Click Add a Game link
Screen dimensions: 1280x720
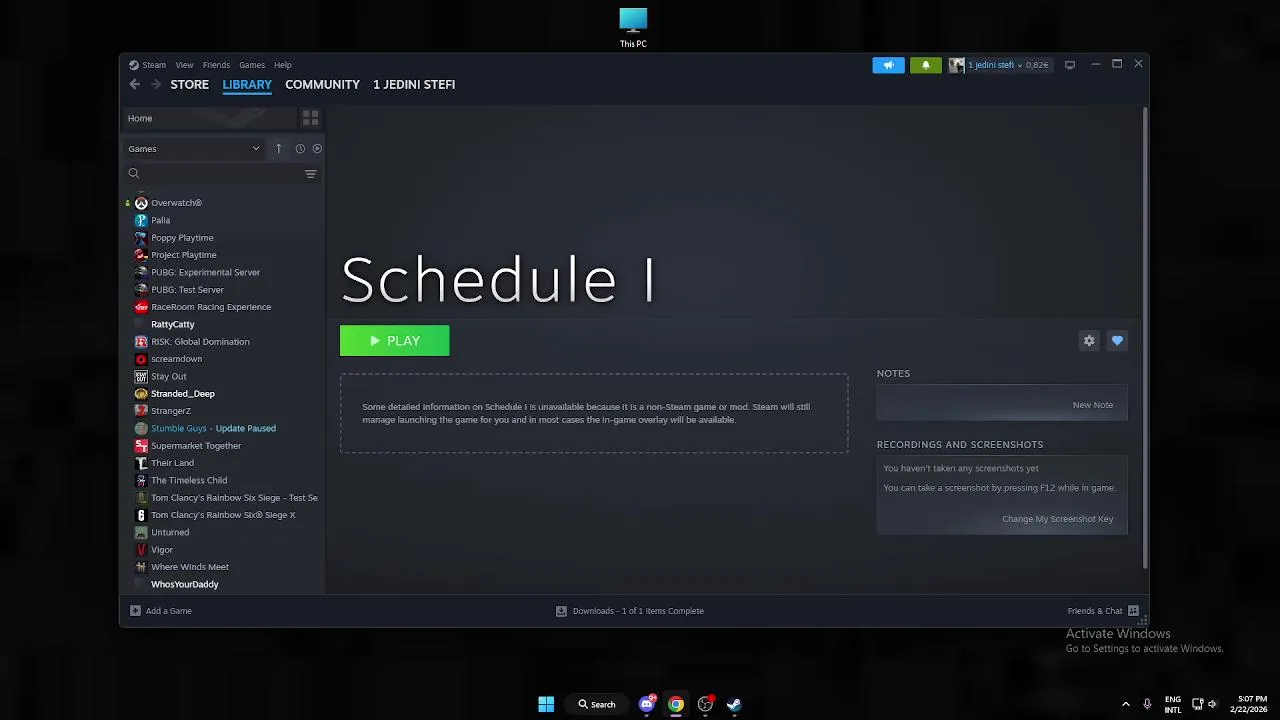(168, 611)
